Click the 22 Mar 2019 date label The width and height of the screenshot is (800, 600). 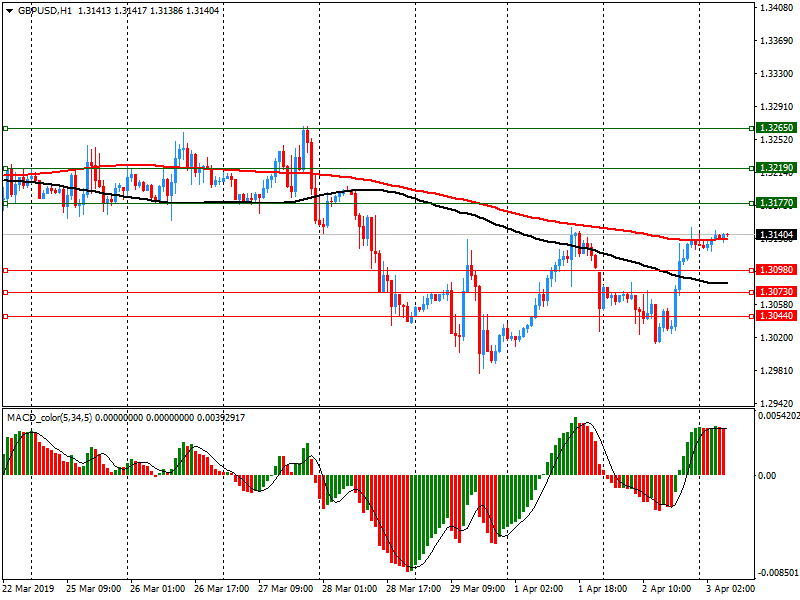coord(29,590)
